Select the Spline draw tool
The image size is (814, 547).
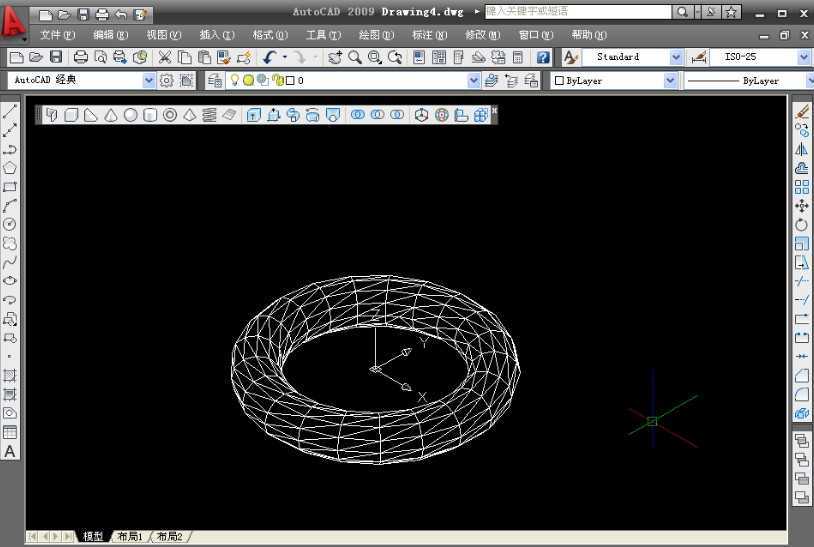[x=10, y=262]
